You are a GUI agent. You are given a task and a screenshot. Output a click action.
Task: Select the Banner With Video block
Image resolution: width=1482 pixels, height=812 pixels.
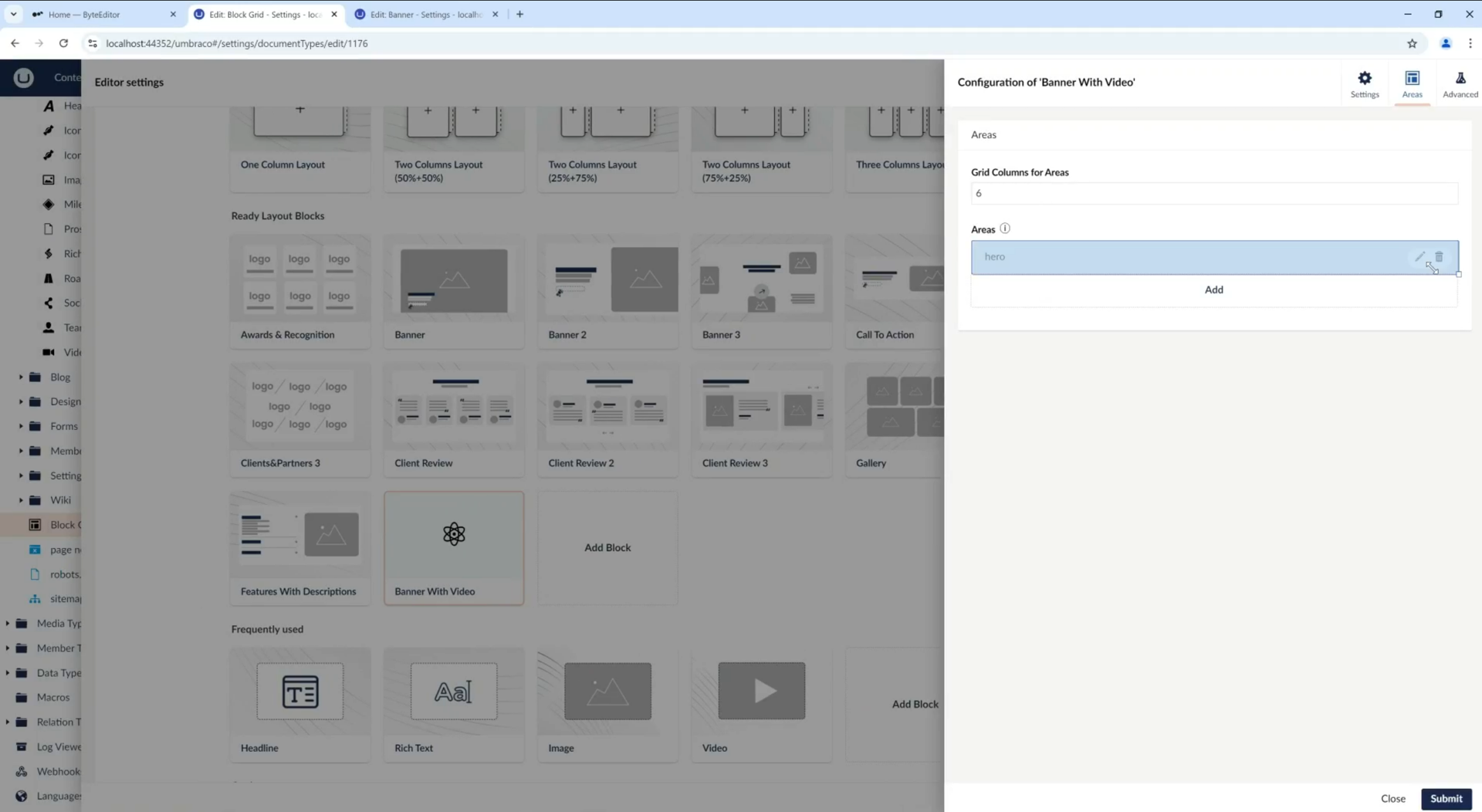click(454, 547)
